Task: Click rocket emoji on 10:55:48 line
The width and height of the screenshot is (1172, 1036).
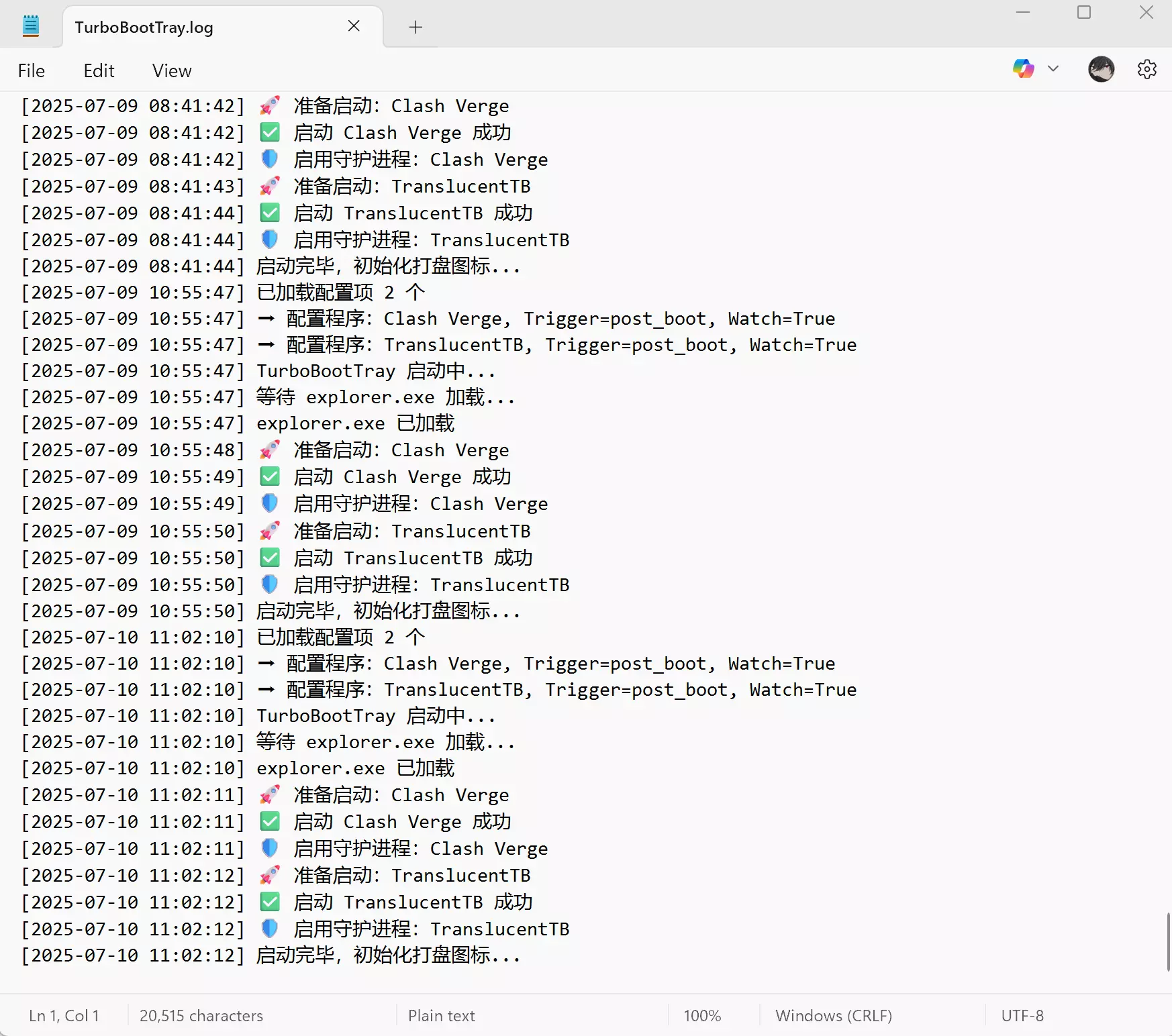Action: 270,450
